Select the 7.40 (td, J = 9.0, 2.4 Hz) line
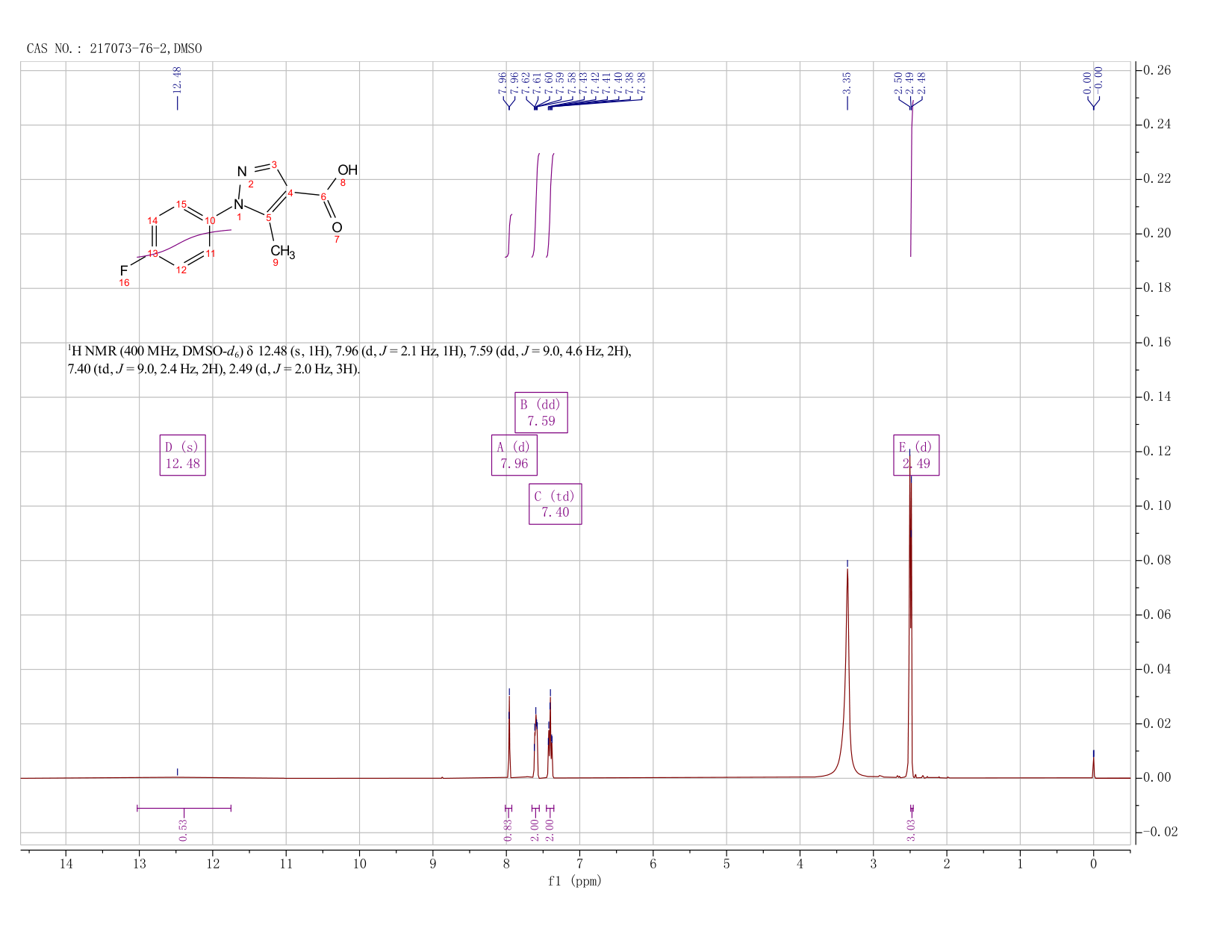This screenshot has height=952, width=1232. [214, 370]
